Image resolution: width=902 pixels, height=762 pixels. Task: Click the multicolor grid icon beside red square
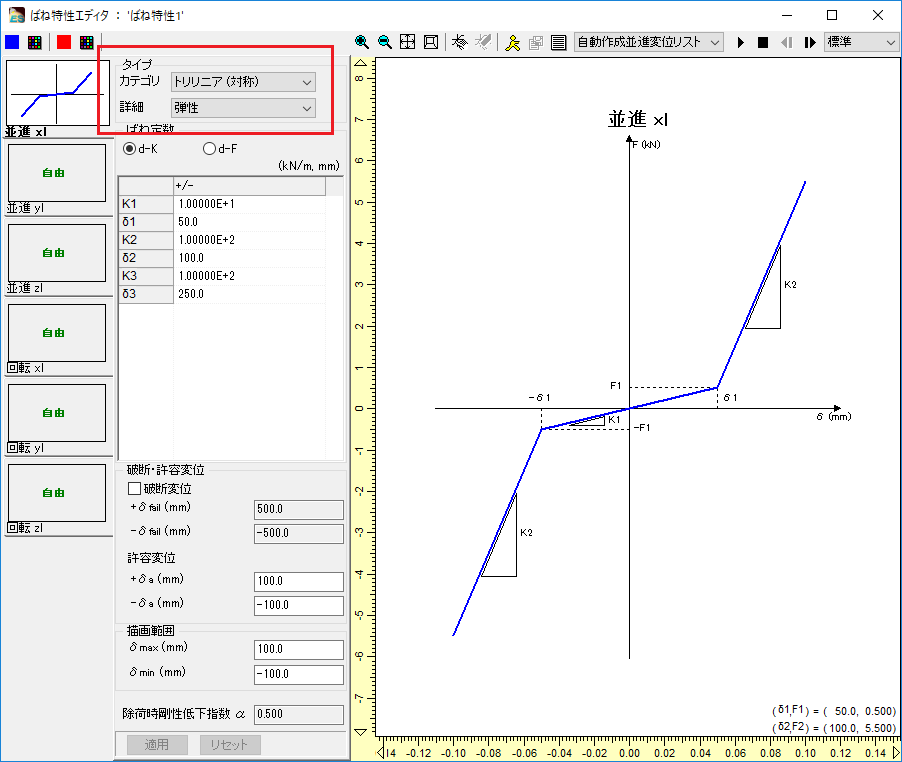[86, 42]
